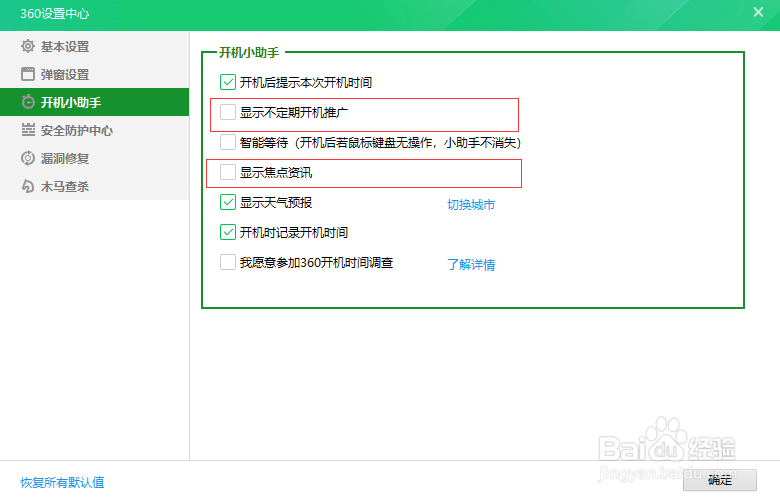Uncheck 开机时记录开机时间 checkbox
This screenshot has height=500, width=780.
[x=228, y=232]
